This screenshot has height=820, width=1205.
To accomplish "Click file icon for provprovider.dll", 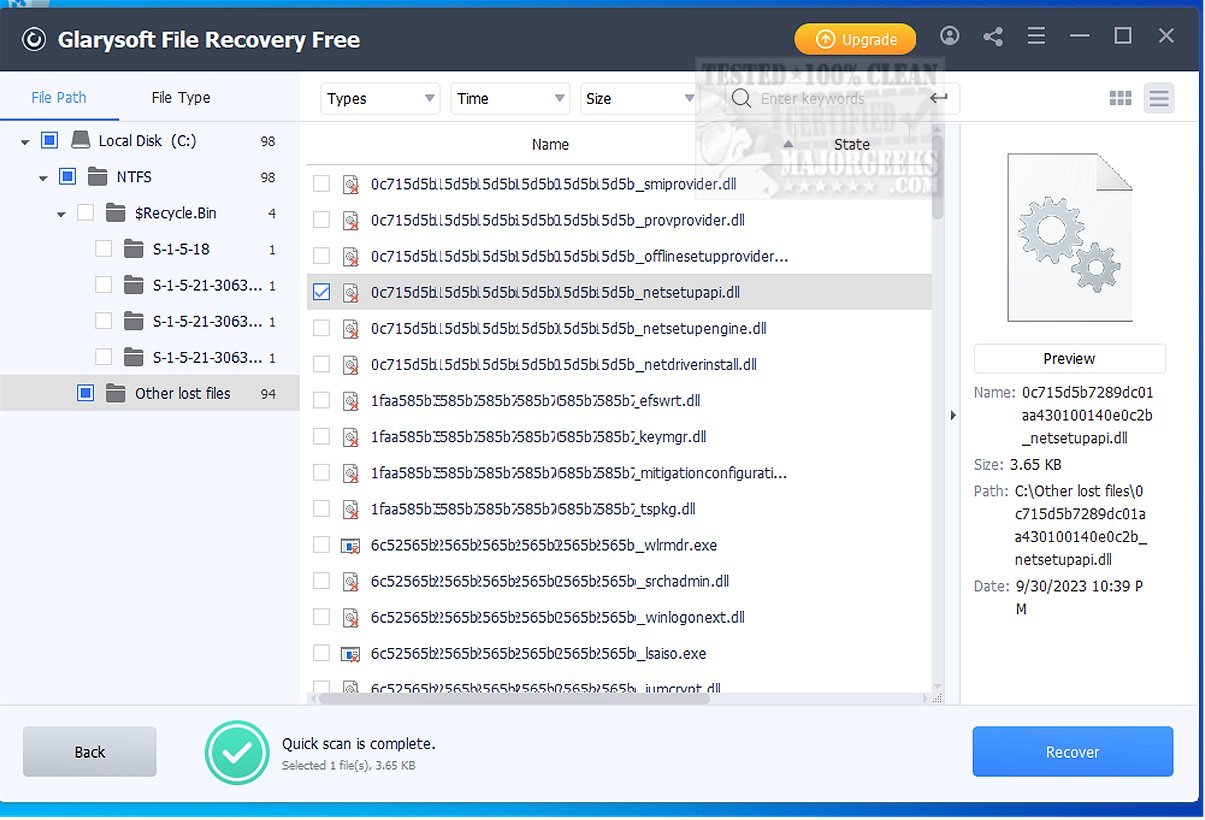I will (x=351, y=220).
